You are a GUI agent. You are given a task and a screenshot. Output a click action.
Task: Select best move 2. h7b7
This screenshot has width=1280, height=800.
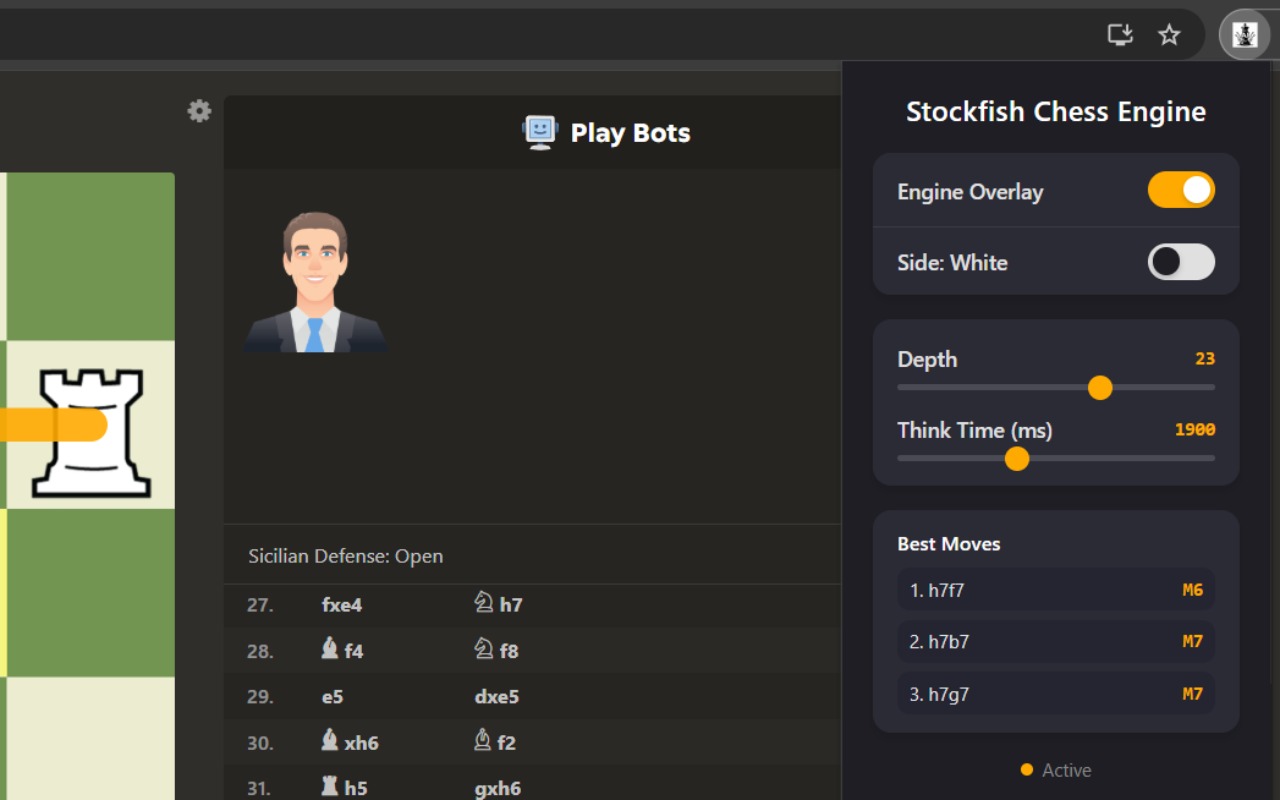(1056, 641)
